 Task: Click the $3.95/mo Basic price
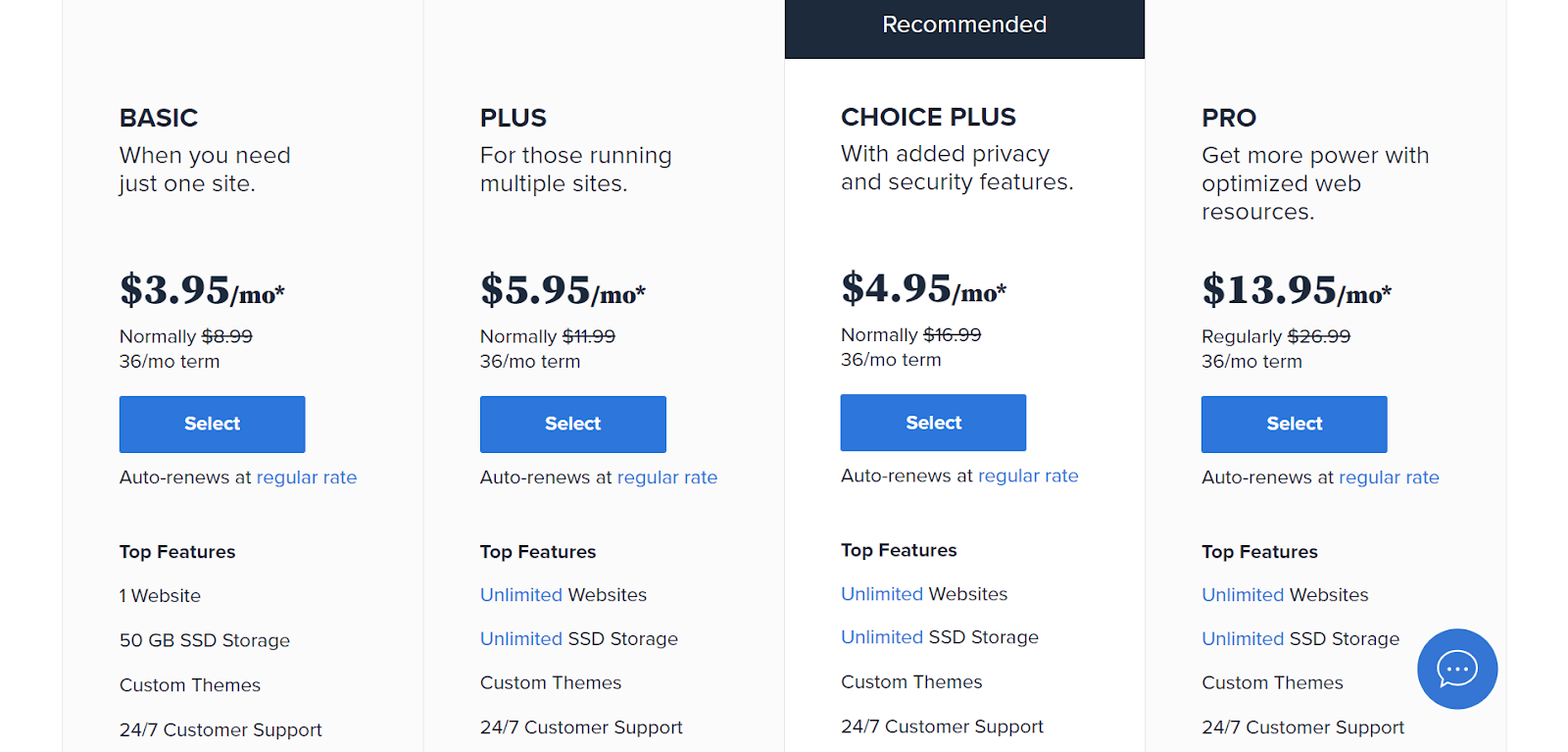point(202,290)
